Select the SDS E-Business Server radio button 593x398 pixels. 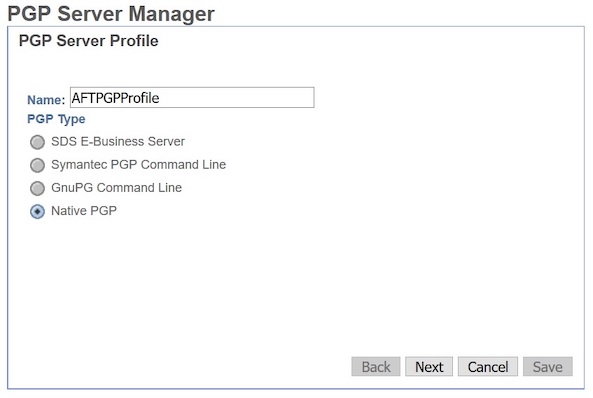pyautogui.click(x=37, y=142)
